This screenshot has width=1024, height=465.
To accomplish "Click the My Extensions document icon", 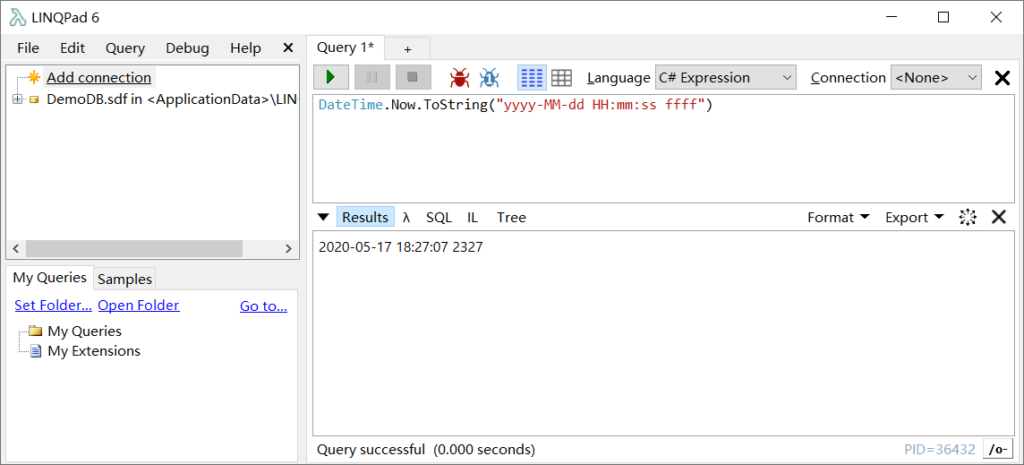I will (36, 351).
